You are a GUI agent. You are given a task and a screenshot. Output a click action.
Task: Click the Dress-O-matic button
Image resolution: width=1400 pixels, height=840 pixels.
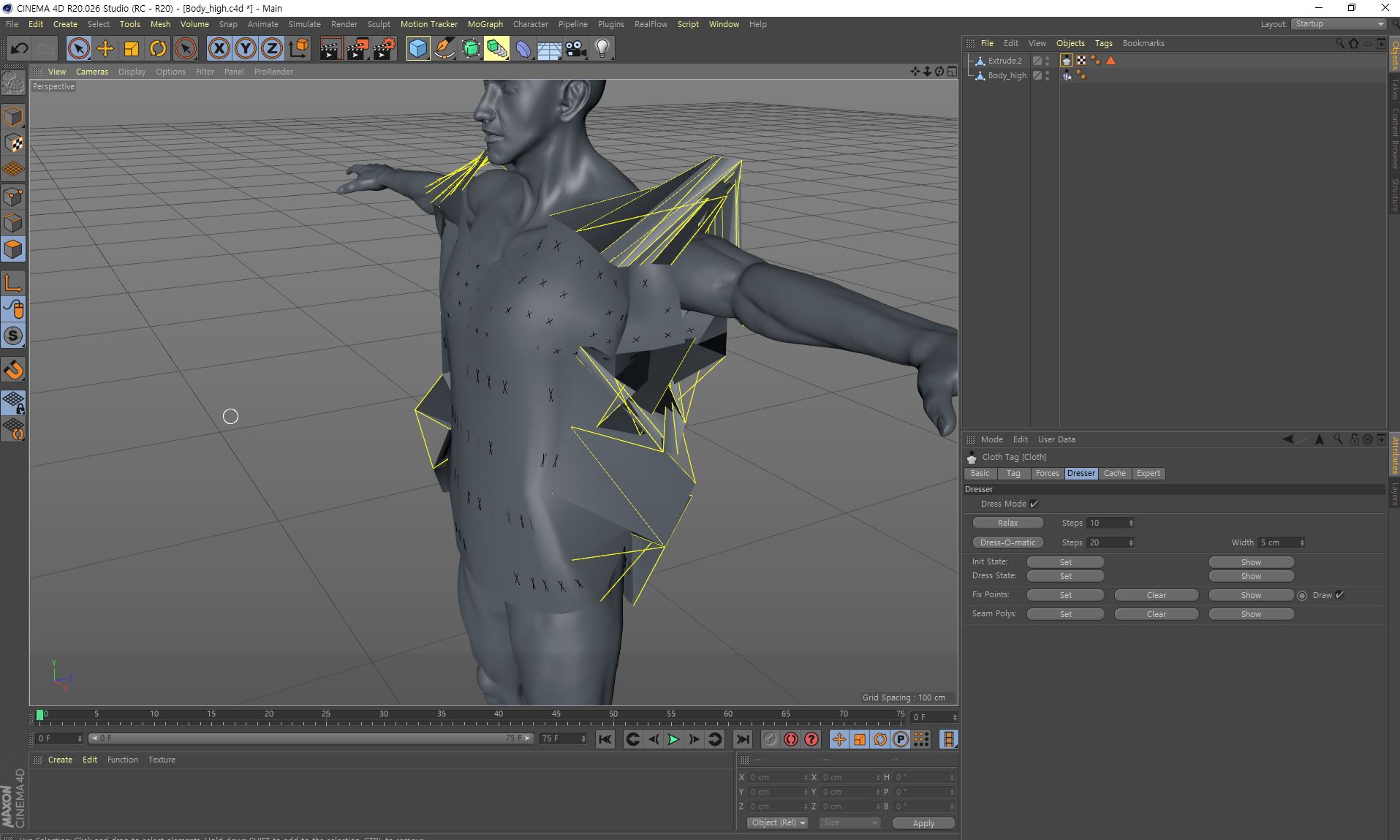click(1007, 542)
